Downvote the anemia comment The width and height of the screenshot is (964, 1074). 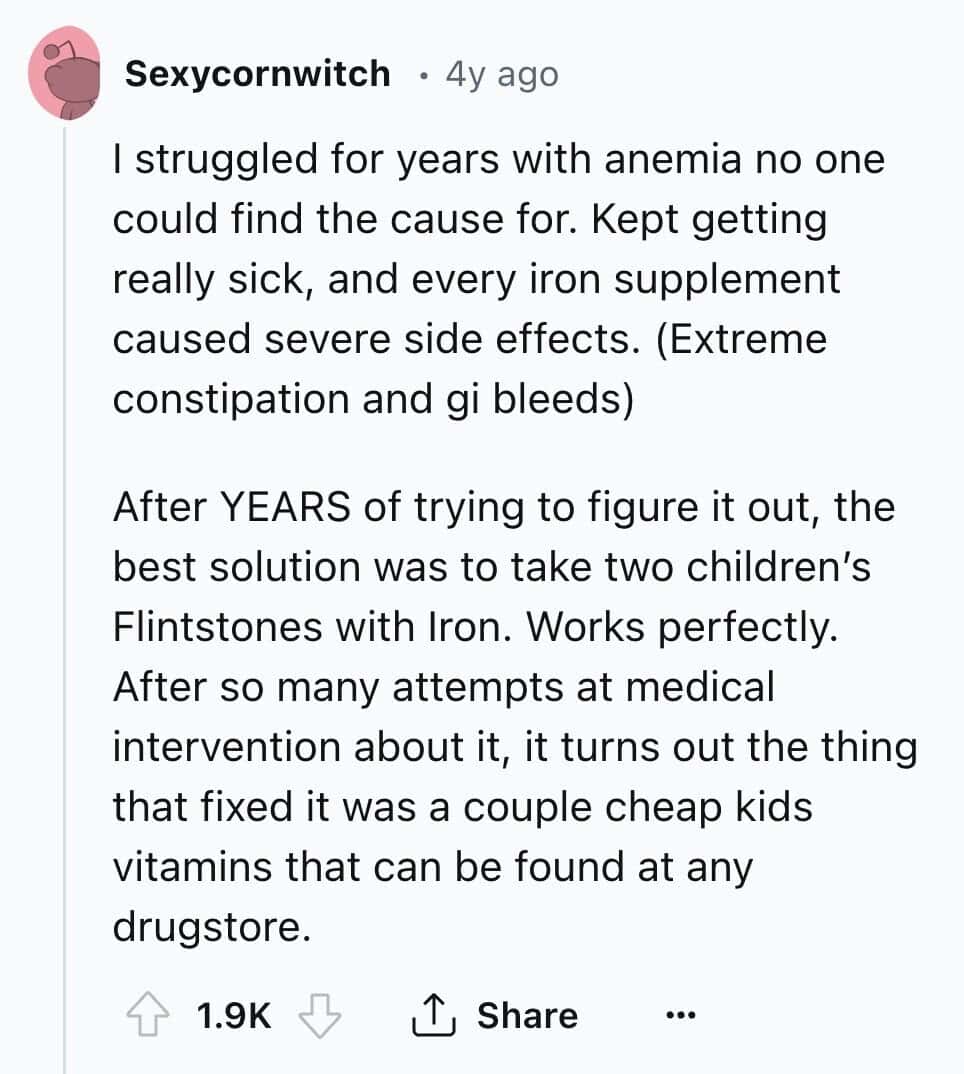320,1015
